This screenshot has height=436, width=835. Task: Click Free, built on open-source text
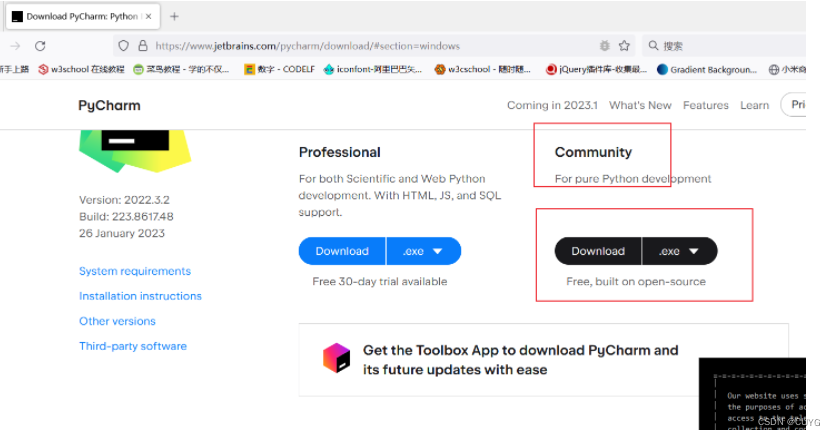(x=636, y=282)
